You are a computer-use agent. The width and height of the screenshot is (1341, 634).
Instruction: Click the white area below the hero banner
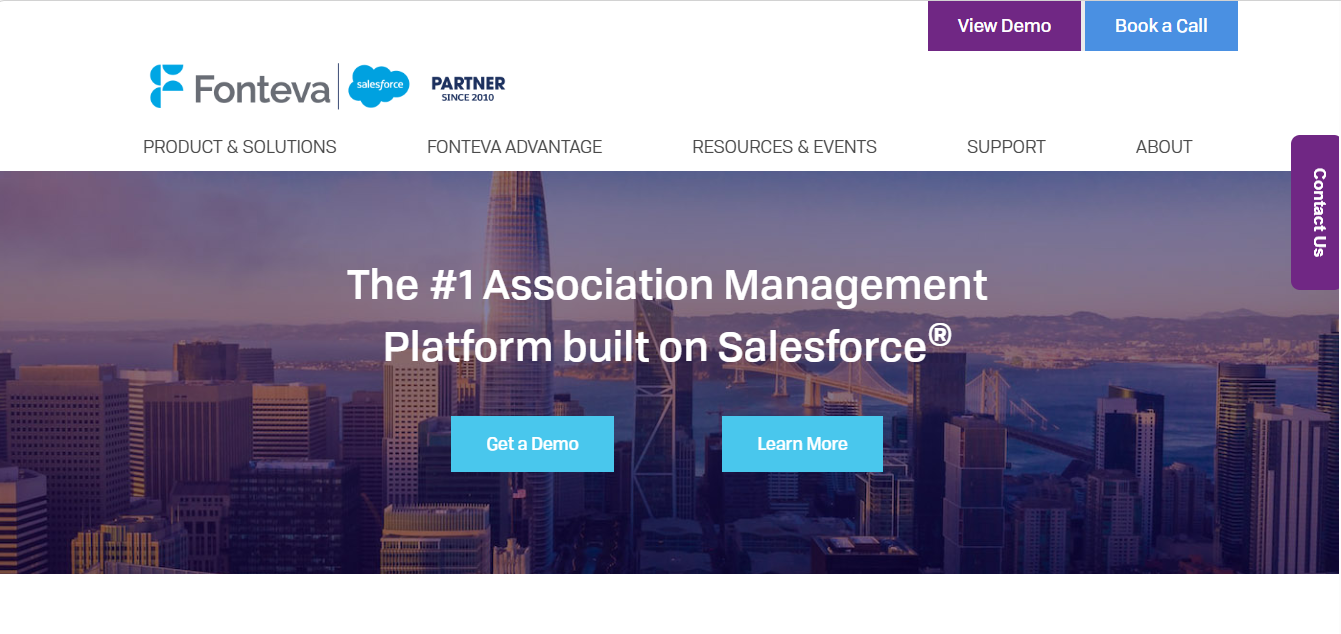click(670, 604)
